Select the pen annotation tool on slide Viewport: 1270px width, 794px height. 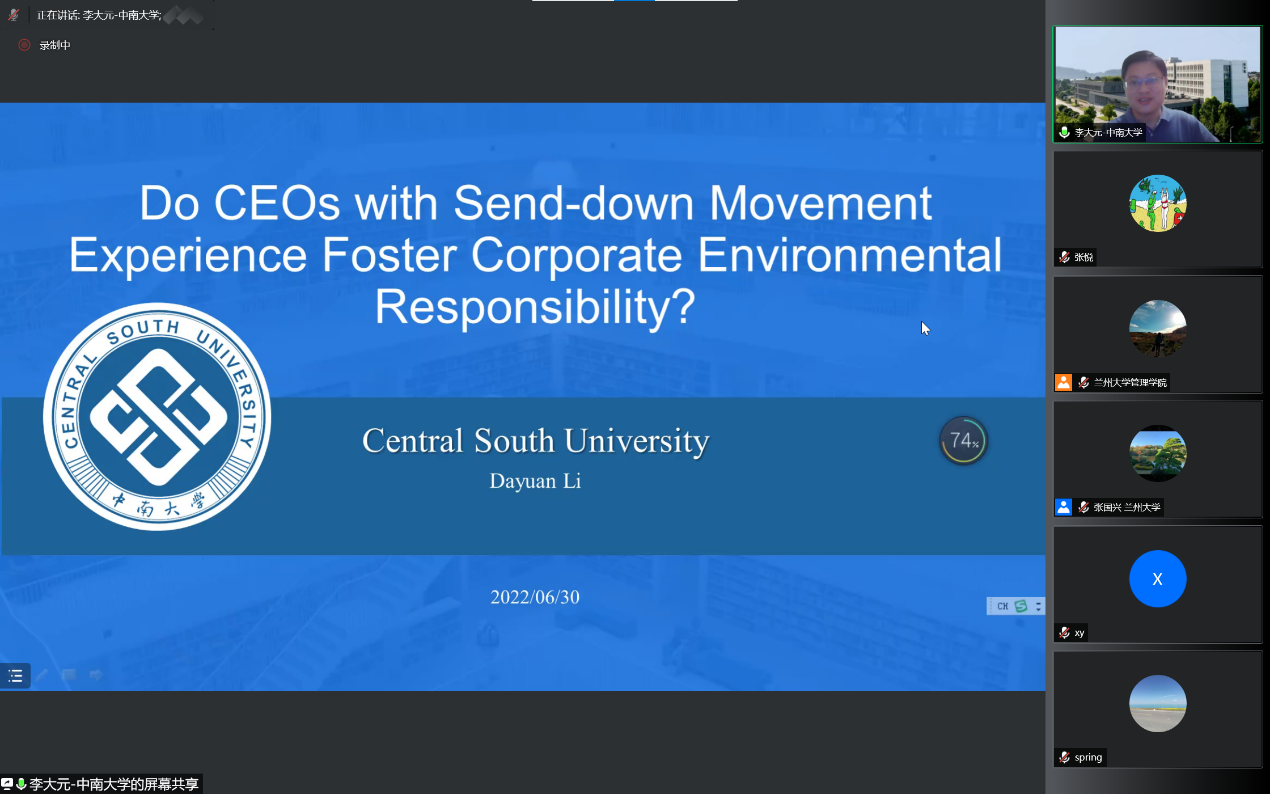[x=42, y=676]
